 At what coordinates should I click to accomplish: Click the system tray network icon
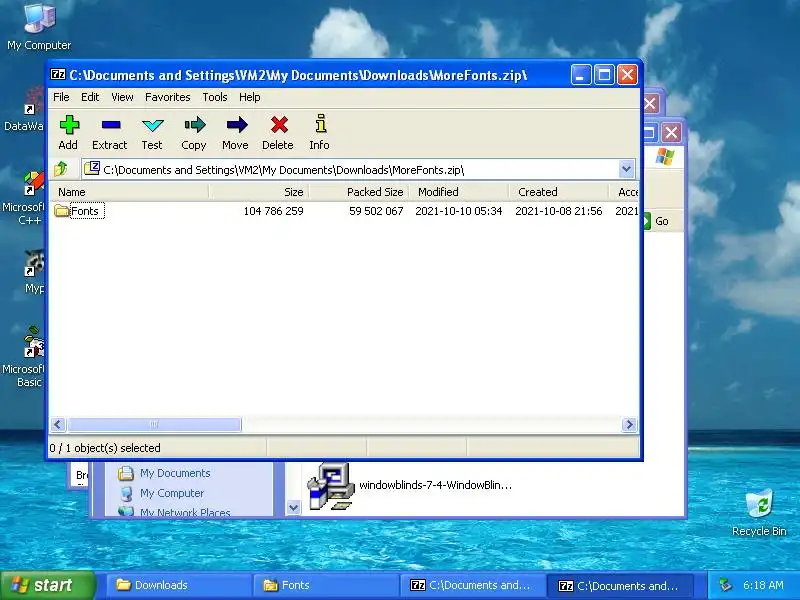725,585
